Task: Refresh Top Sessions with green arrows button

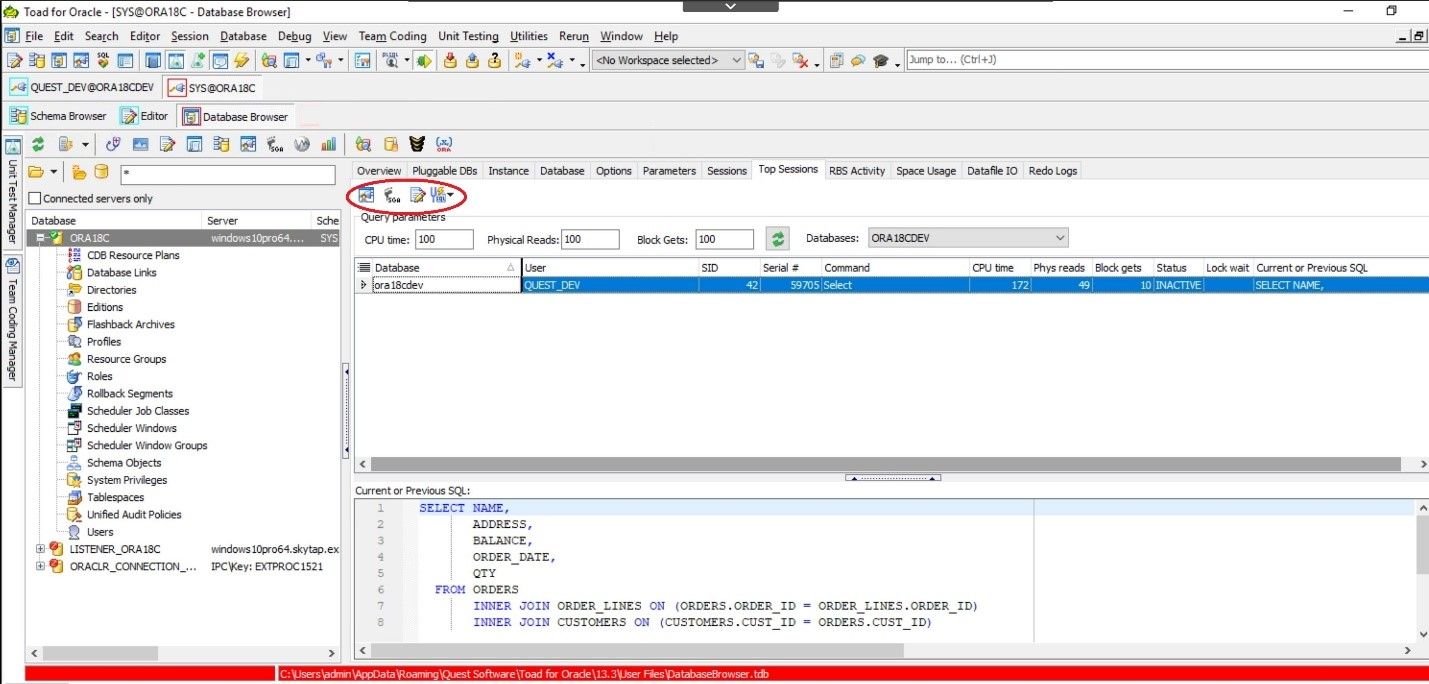Action: (778, 239)
